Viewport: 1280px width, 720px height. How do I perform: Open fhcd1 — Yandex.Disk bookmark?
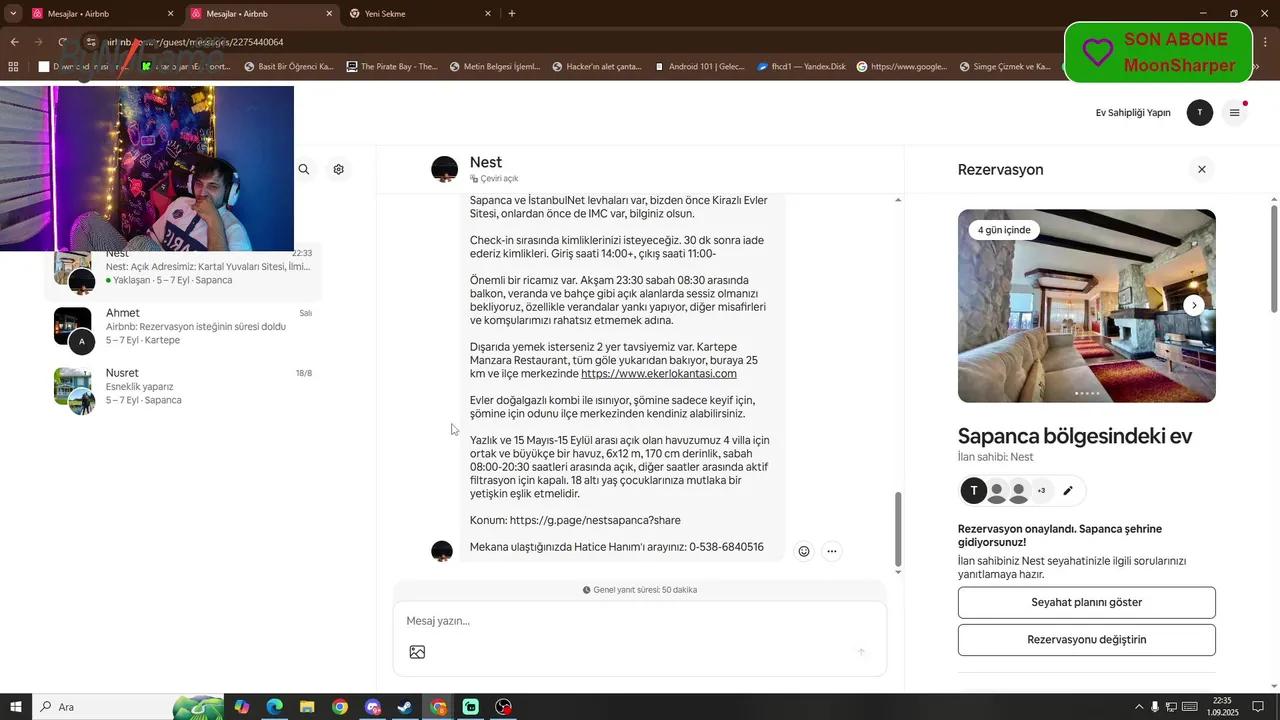pos(801,67)
